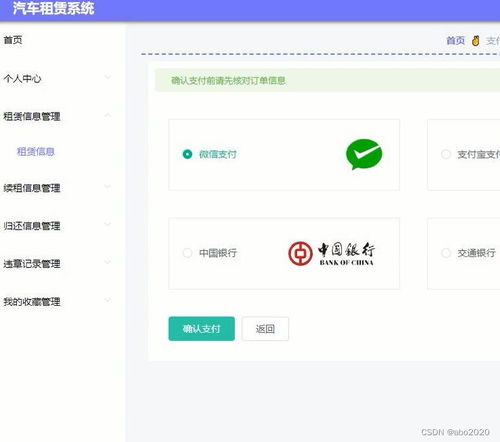500x442 pixels.
Task: Expand the 归还信息管理 chevron
Action: (108, 224)
